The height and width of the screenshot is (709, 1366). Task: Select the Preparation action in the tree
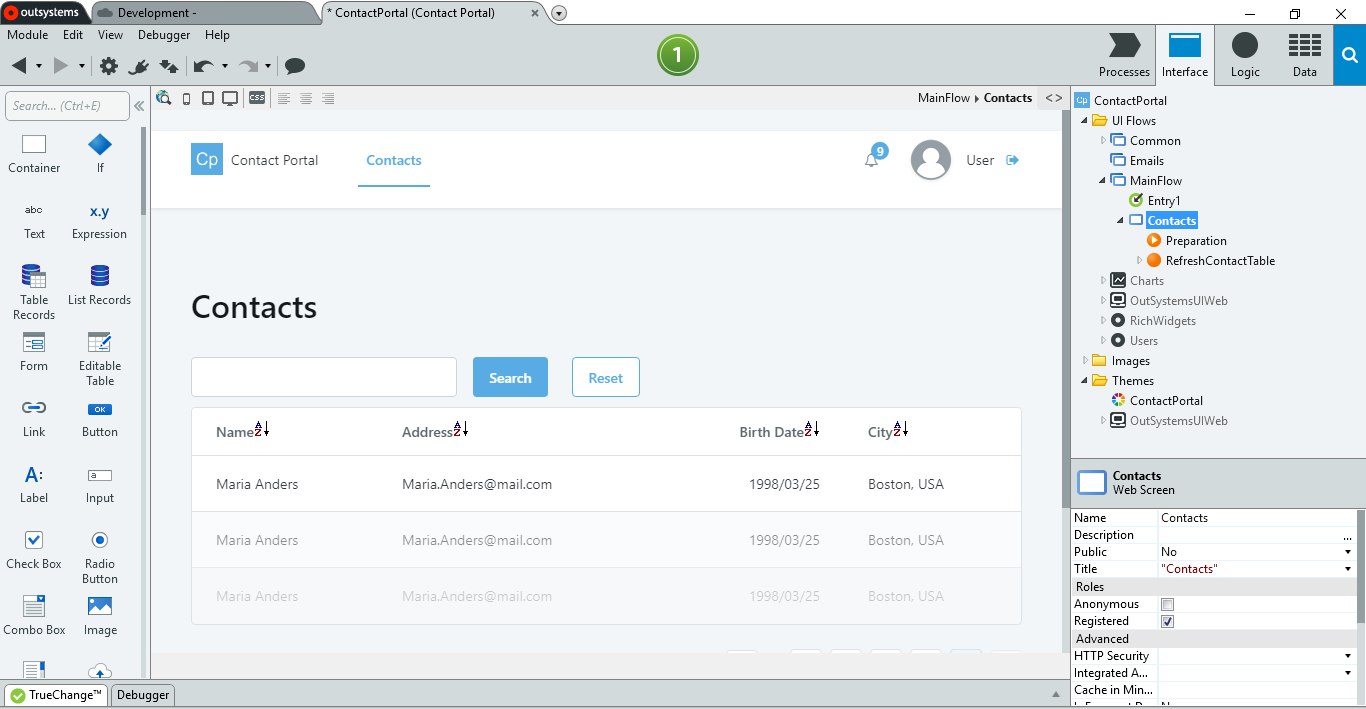pyautogui.click(x=1195, y=241)
